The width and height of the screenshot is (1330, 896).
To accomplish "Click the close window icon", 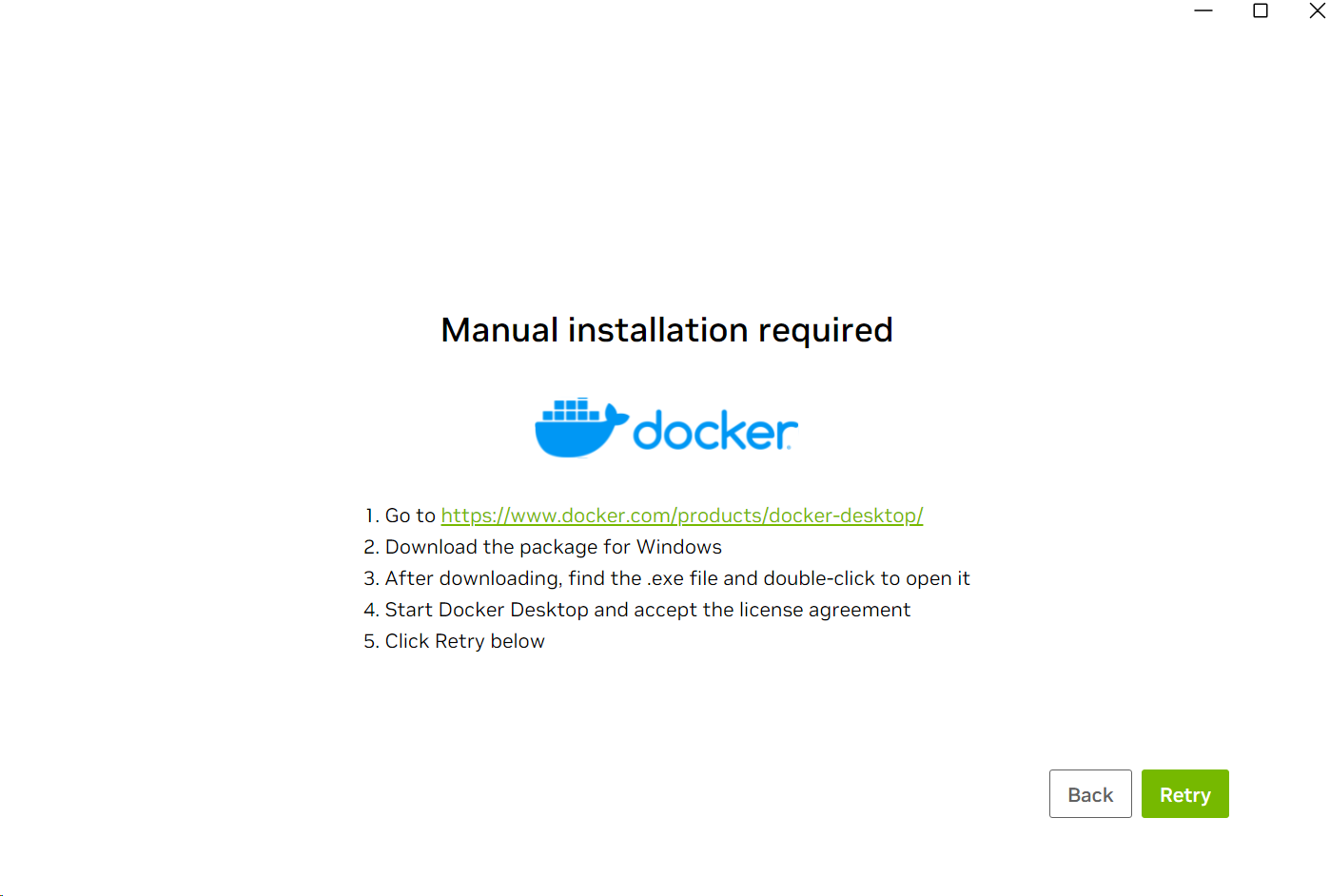I will coord(1317,10).
